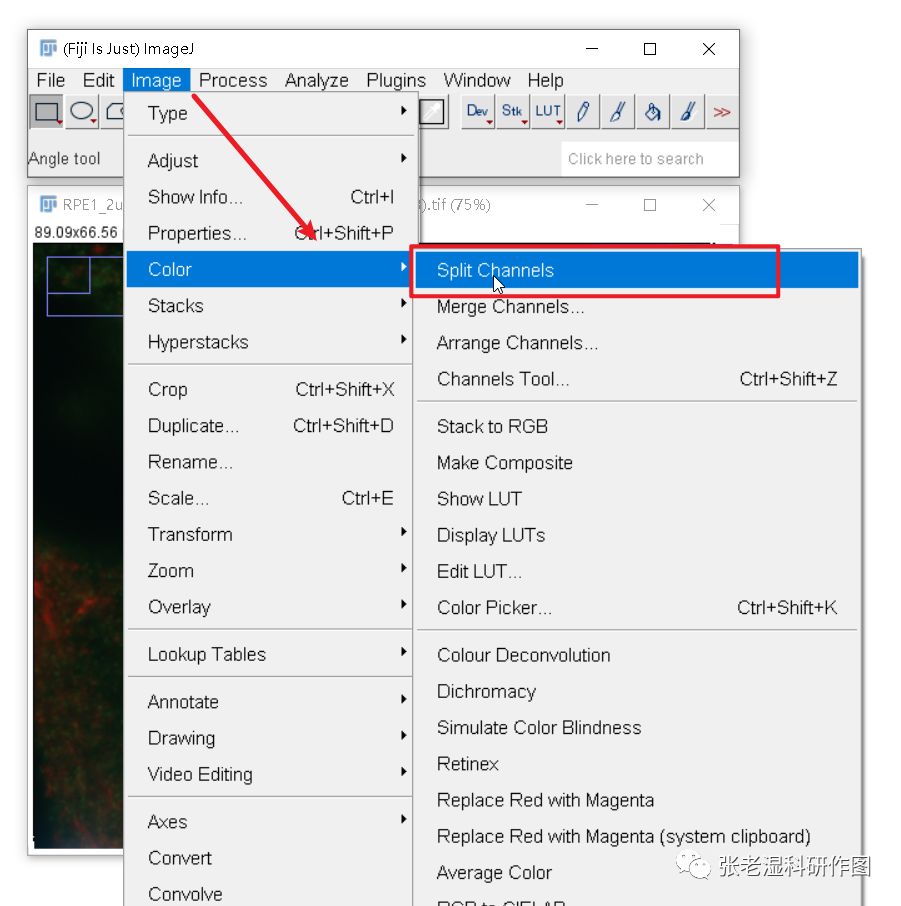Viewport: 901px width, 906px height.
Task: Choose Crop from Image menu
Action: (x=269, y=389)
